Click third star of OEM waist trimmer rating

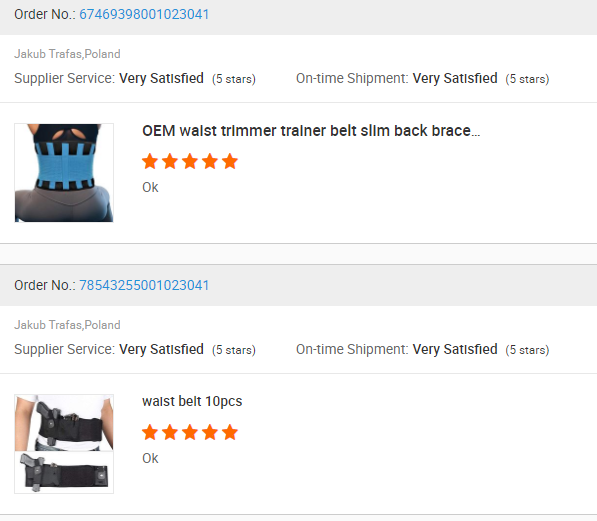[190, 161]
